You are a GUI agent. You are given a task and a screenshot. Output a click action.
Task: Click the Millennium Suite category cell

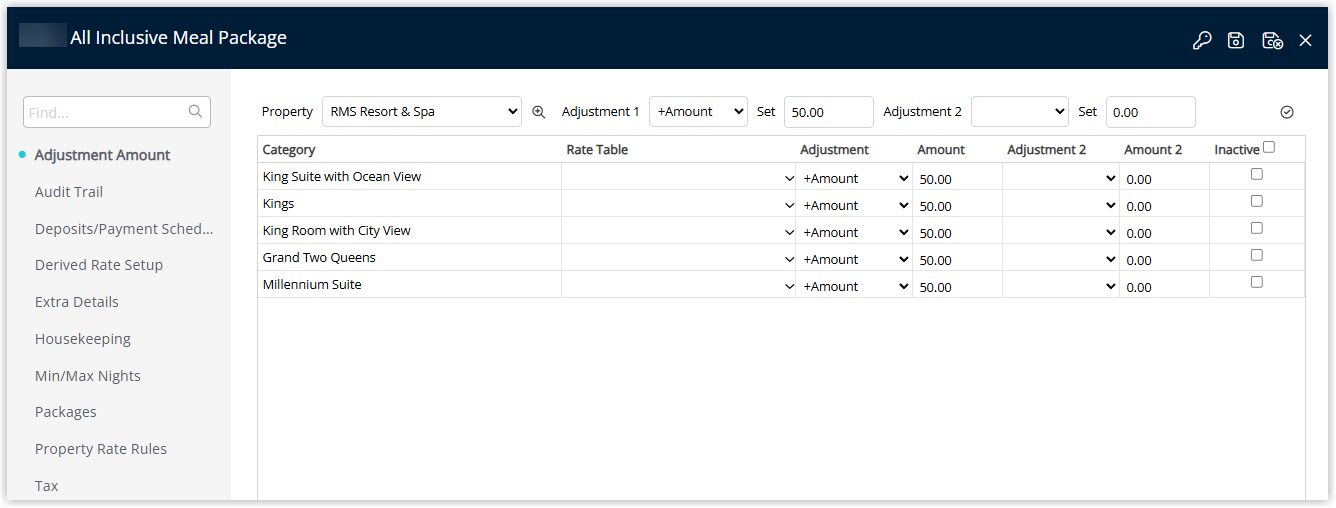point(409,284)
